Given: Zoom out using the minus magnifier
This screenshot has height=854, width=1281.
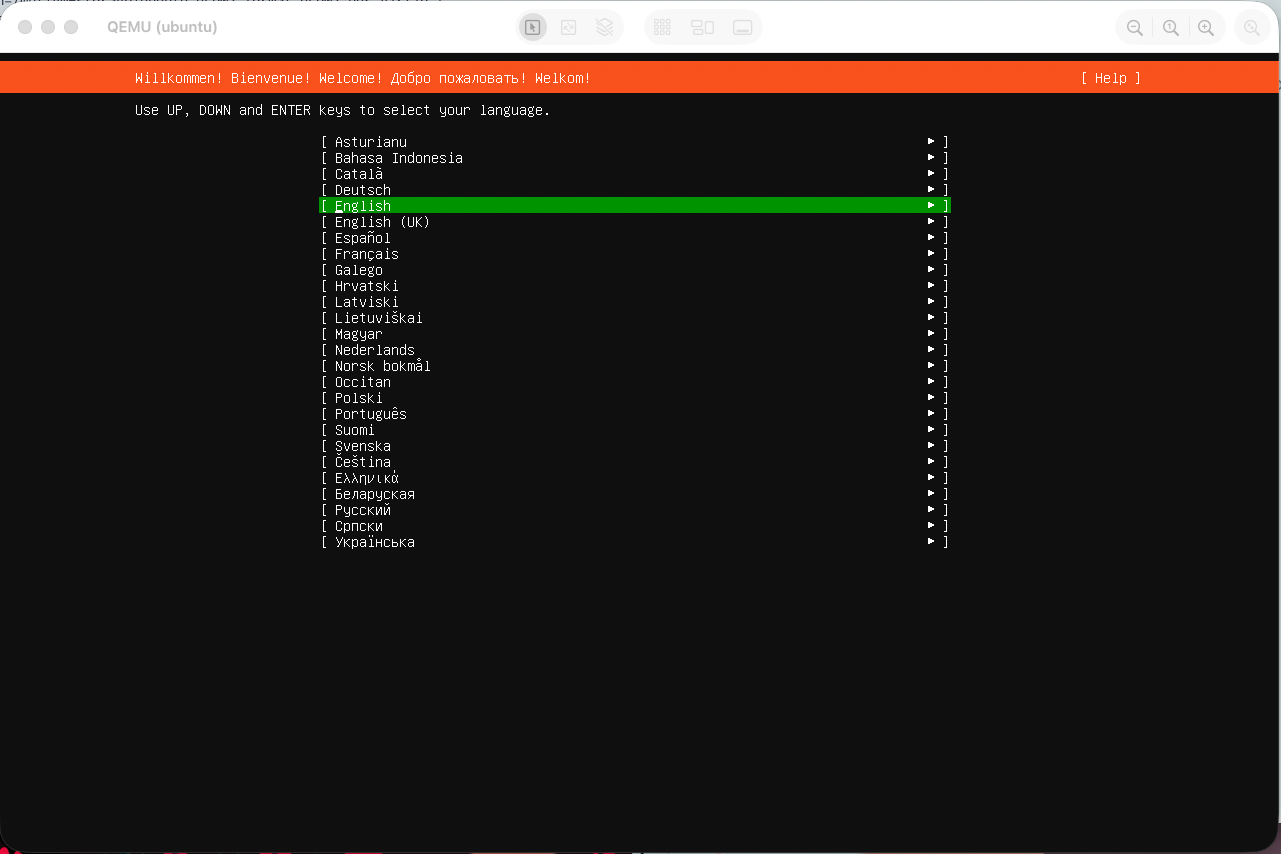Looking at the screenshot, I should click(x=1135, y=28).
